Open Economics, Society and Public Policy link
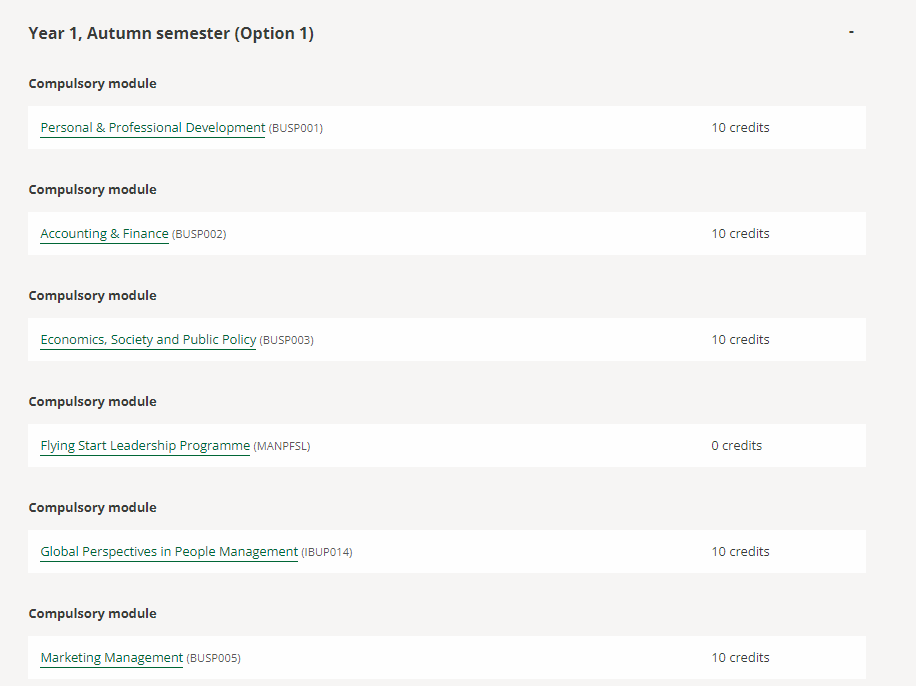916x686 pixels. click(148, 340)
